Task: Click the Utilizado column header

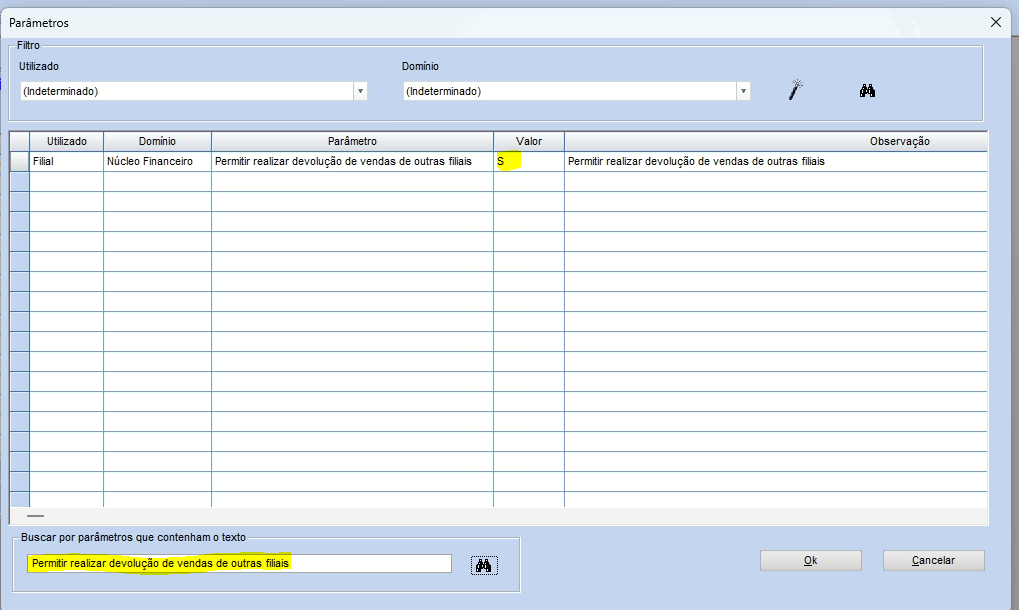Action: coord(67,141)
